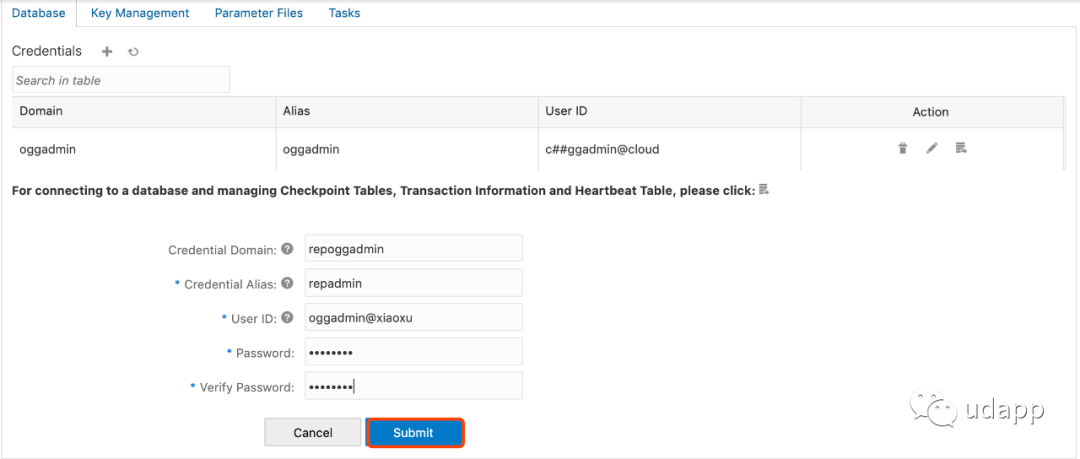Refresh the Credentials list
This screenshot has width=1080, height=459.
pyautogui.click(x=134, y=51)
